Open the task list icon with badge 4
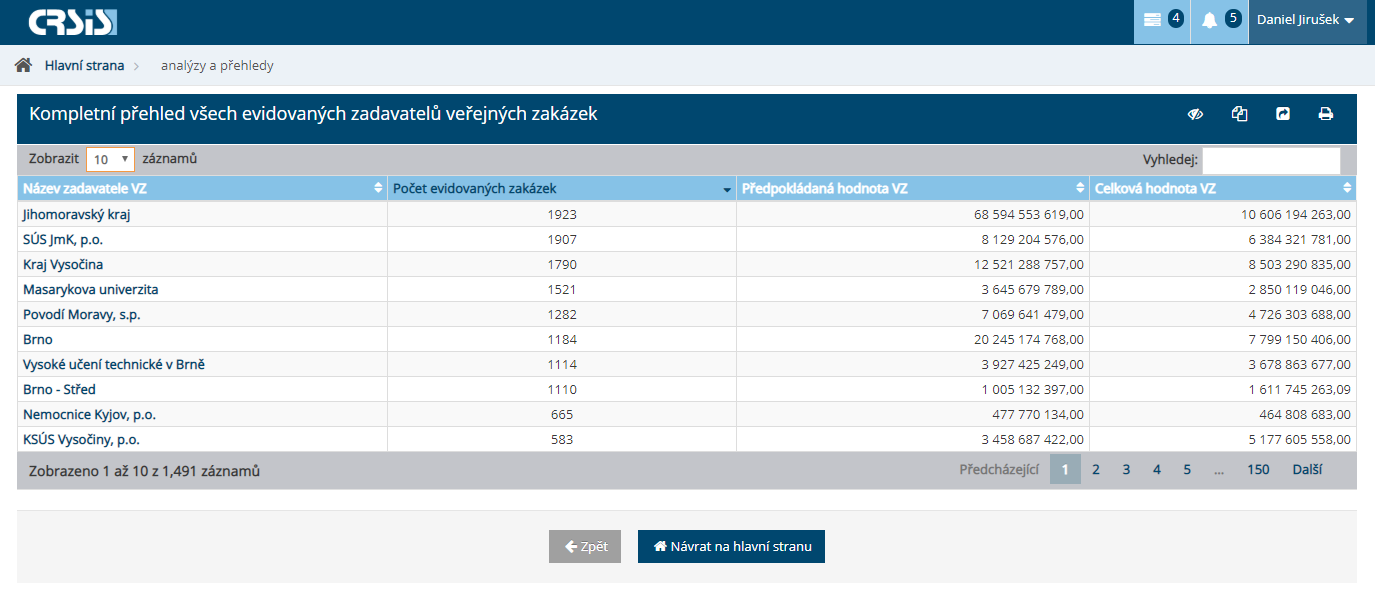Viewport: 1375px width, 599px height. point(1161,20)
